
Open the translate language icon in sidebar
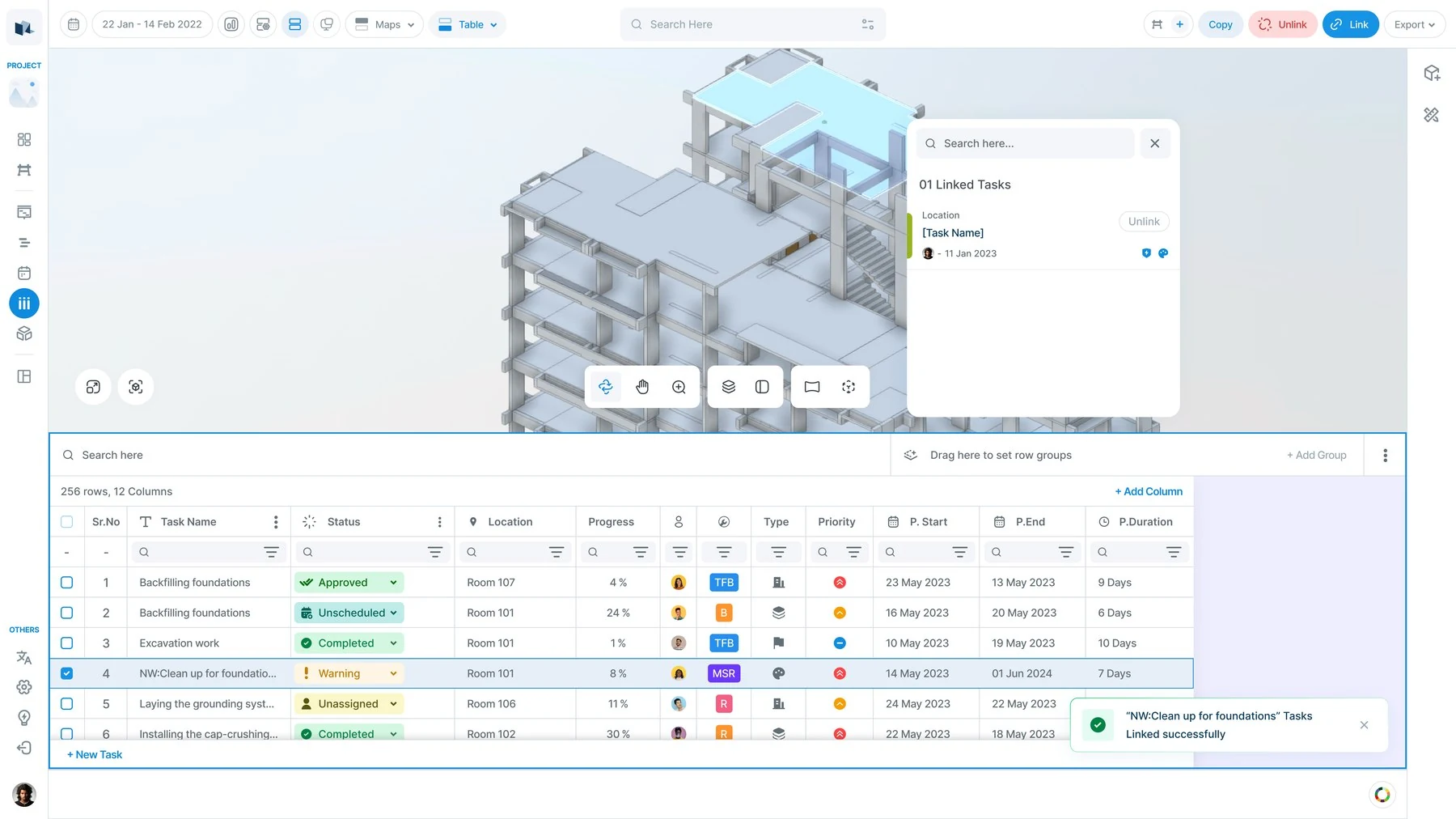pos(24,657)
